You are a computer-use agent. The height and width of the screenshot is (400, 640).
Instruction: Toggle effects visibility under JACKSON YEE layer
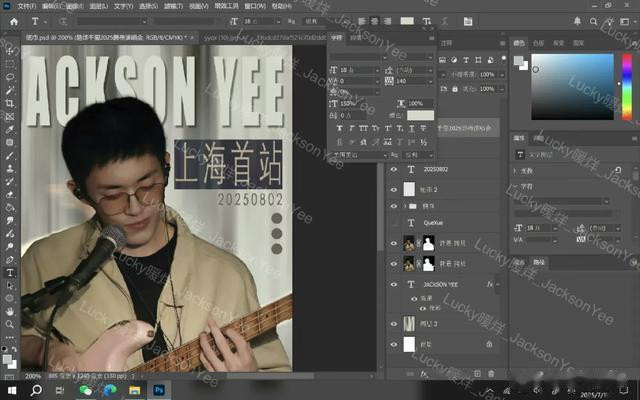coord(414,299)
